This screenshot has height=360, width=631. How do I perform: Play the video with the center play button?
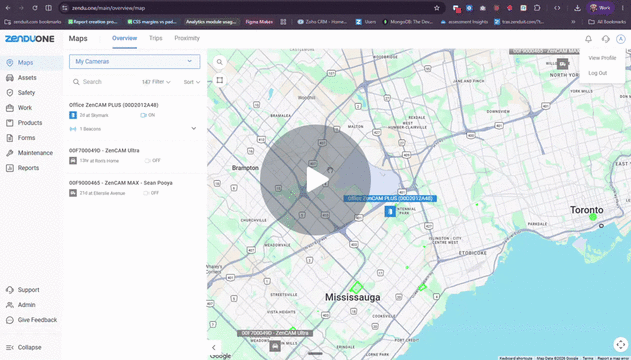[315, 180]
